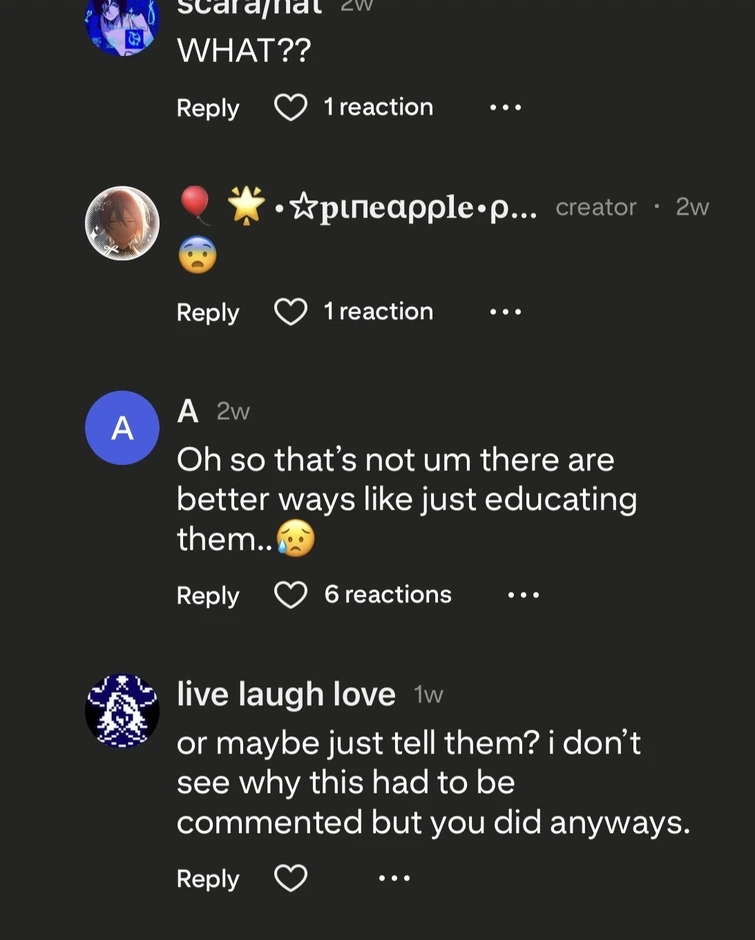Open more options for WHAT?? comment
755x940 pixels.
tap(505, 107)
